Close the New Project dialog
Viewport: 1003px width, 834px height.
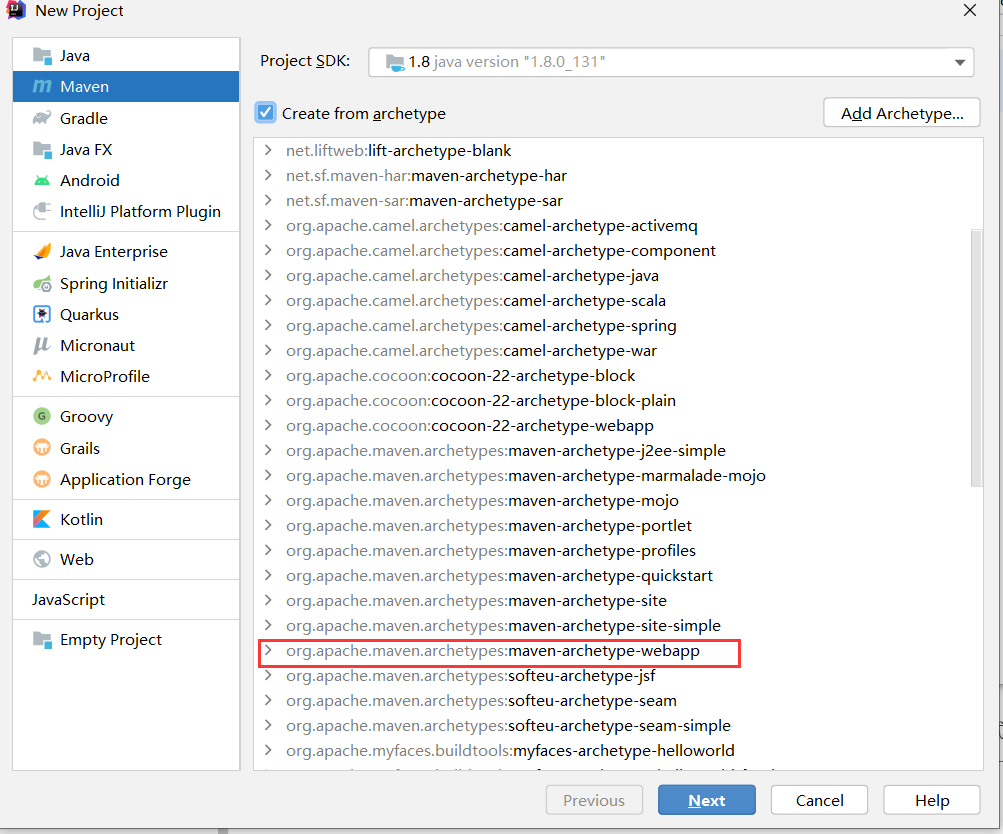(970, 10)
